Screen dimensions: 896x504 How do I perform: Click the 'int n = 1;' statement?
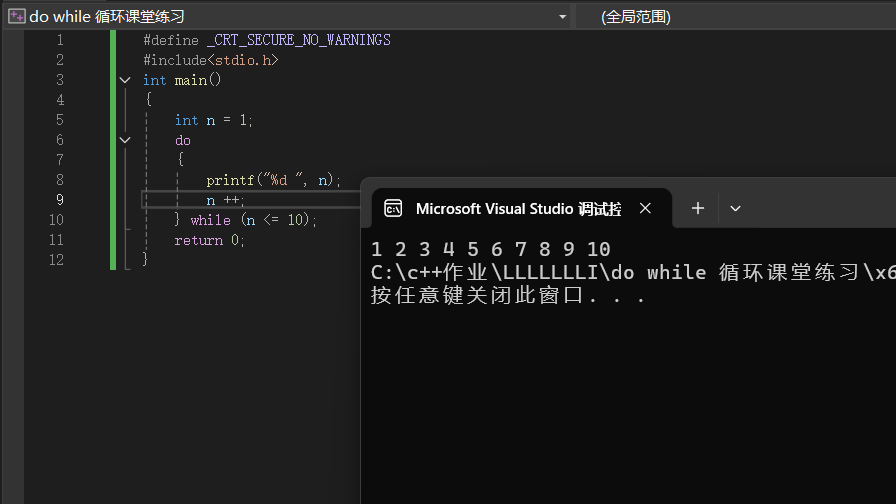[x=214, y=120]
